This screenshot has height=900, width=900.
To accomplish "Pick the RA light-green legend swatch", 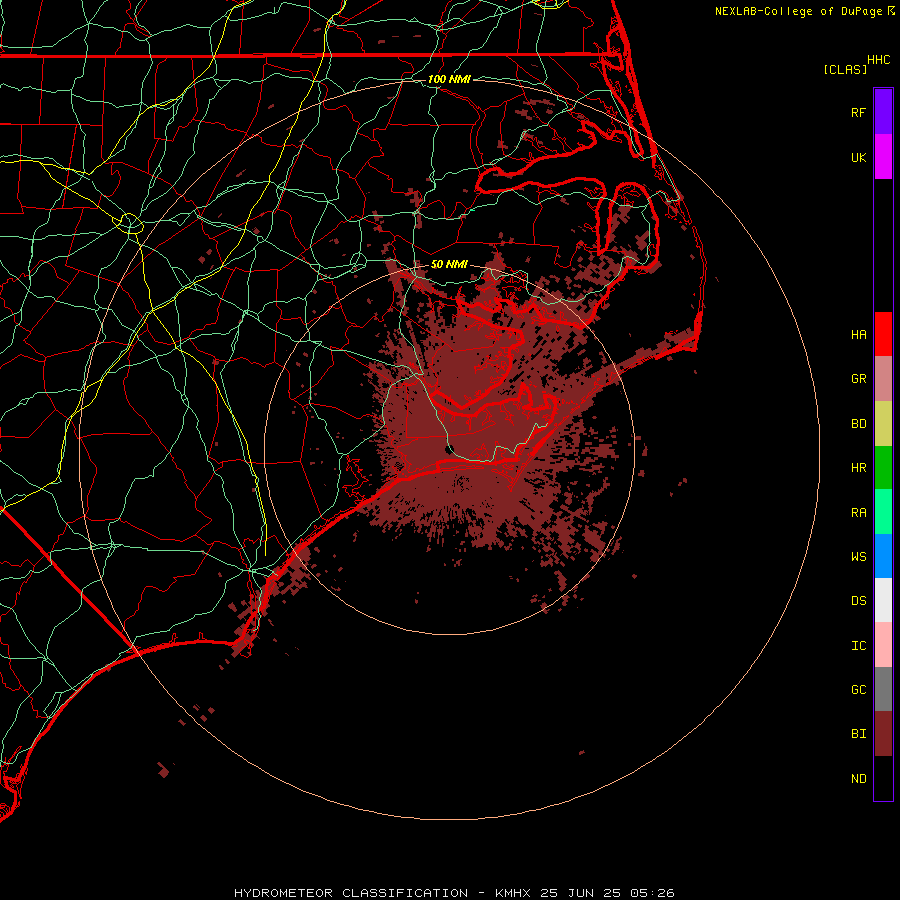I will click(883, 512).
